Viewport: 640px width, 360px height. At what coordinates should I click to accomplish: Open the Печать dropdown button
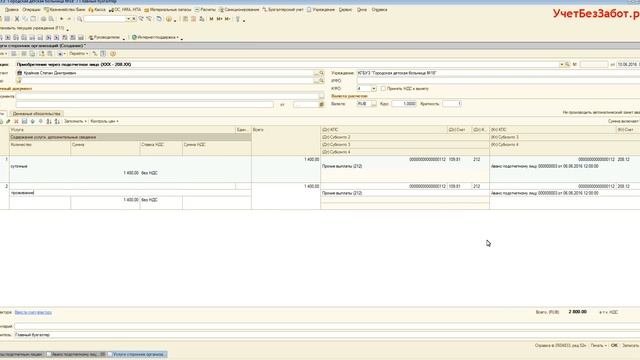(599, 345)
